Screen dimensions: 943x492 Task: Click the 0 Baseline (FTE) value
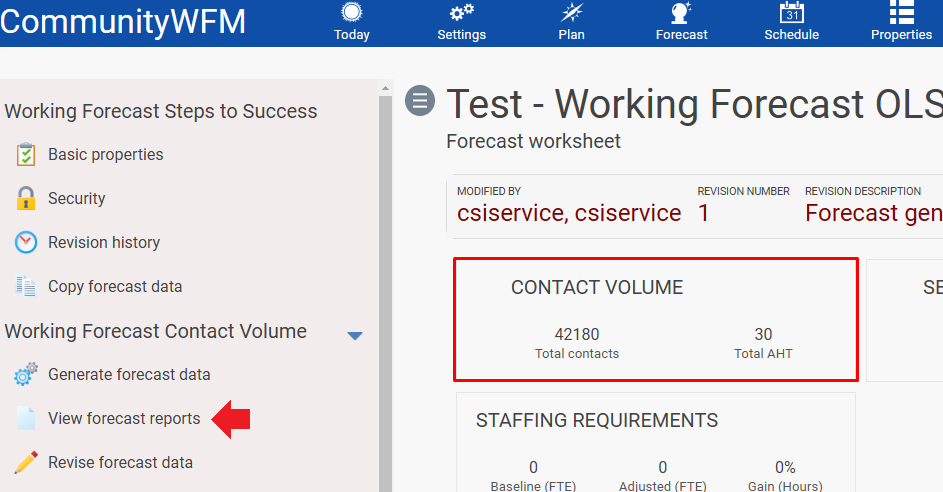[x=533, y=467]
